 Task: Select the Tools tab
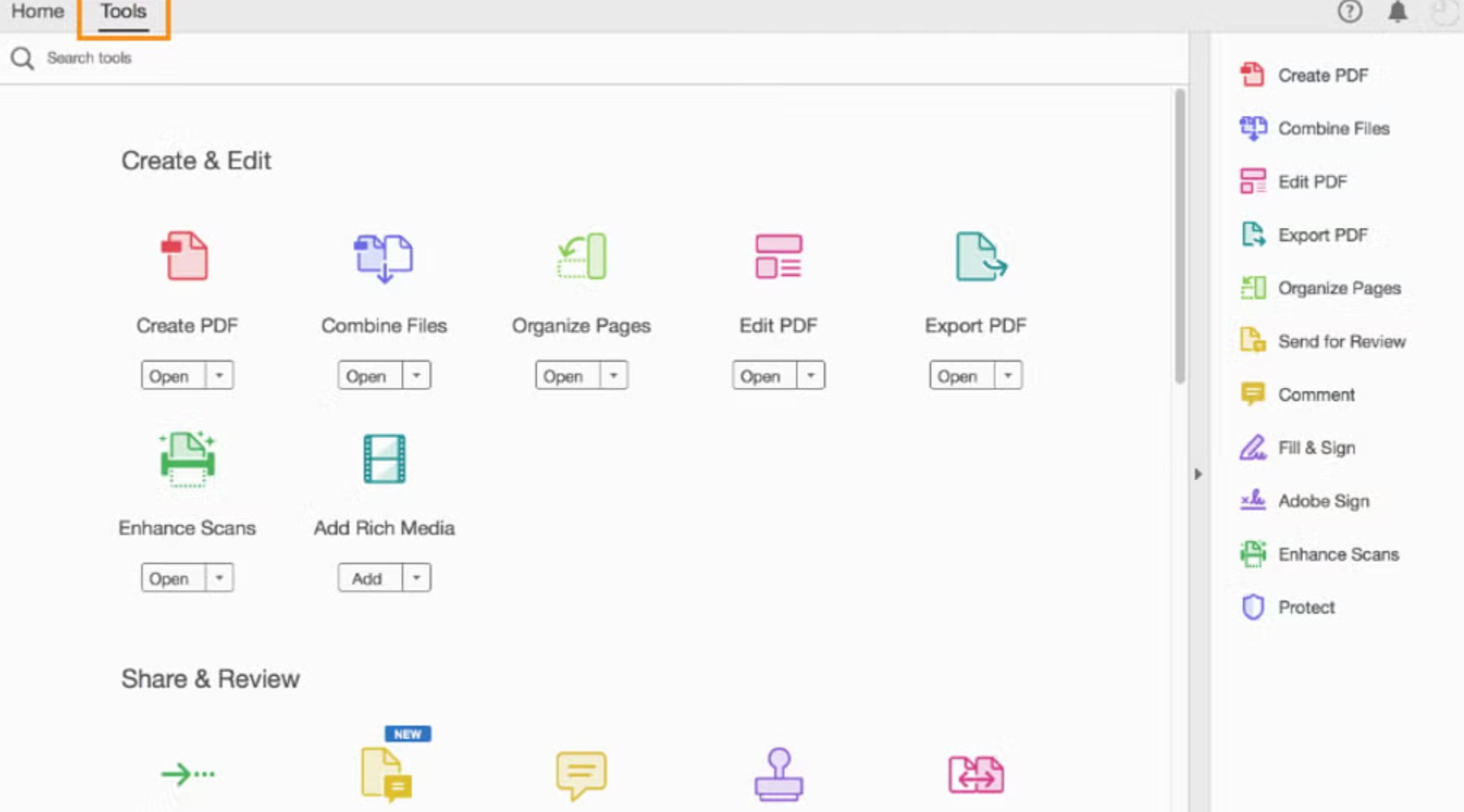pos(123,13)
